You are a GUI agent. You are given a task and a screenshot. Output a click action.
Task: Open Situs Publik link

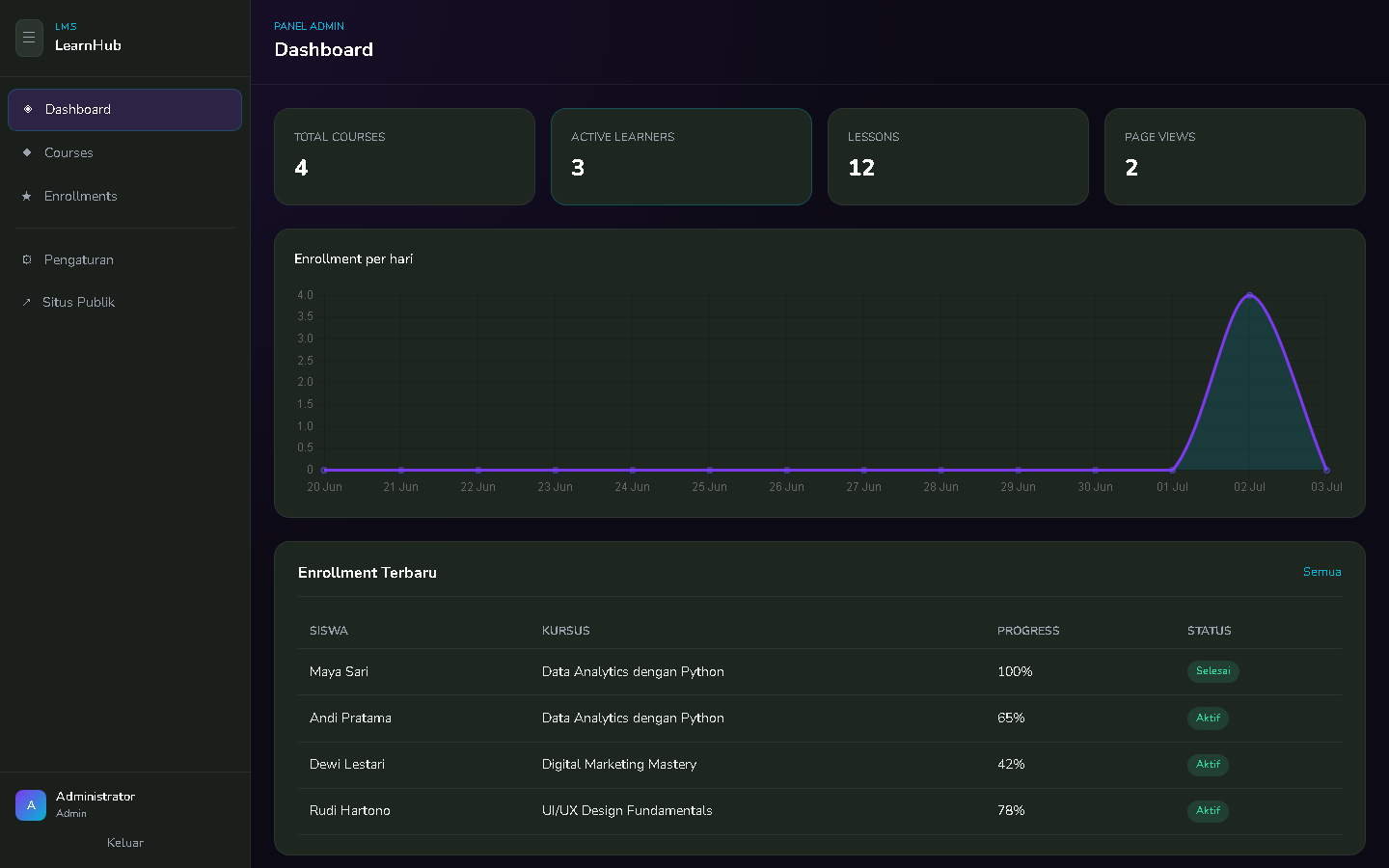(x=124, y=302)
